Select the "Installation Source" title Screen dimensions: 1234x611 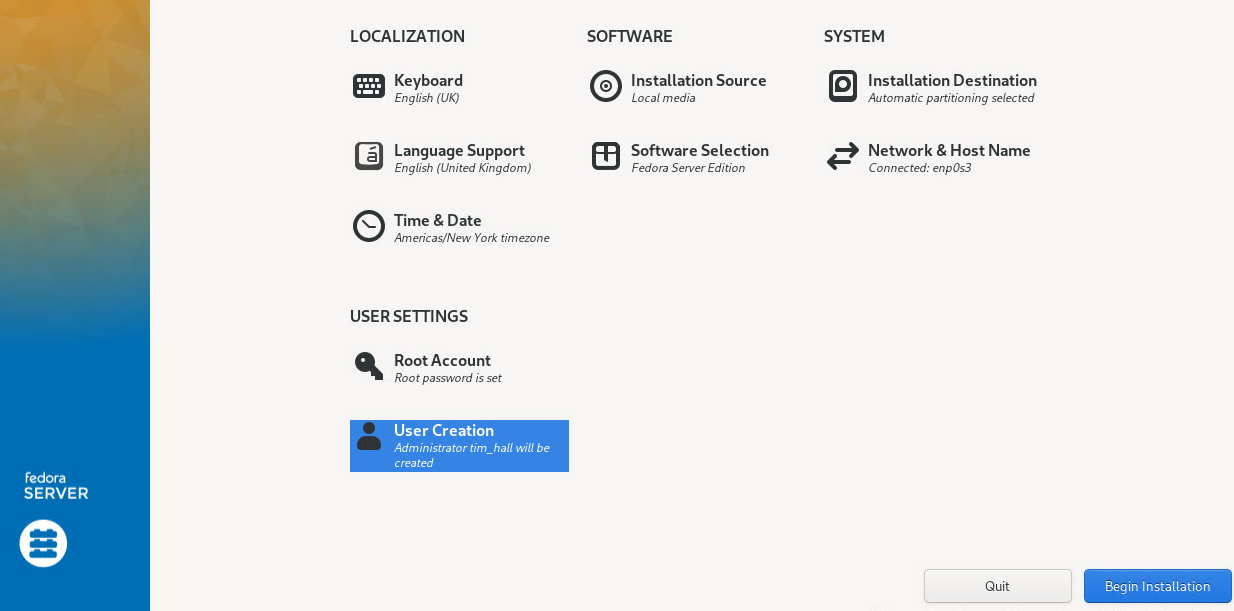click(x=699, y=80)
